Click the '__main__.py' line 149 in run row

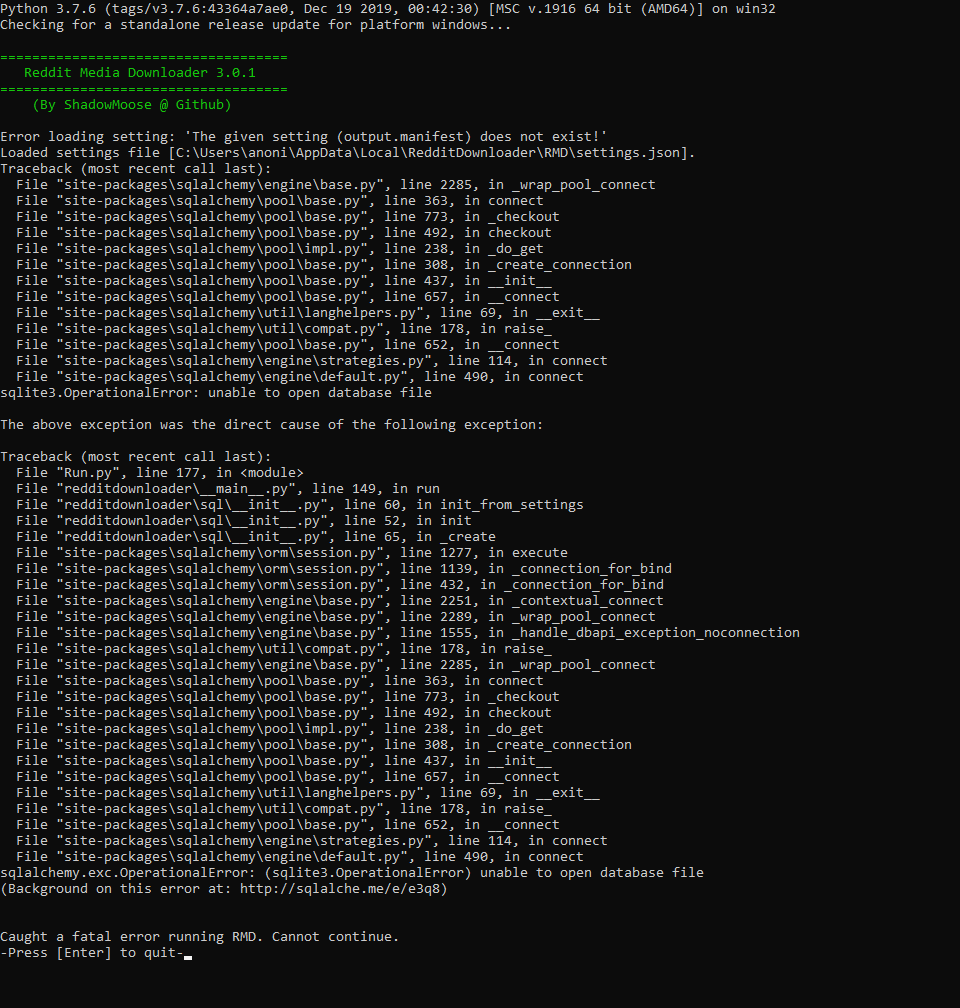click(228, 489)
